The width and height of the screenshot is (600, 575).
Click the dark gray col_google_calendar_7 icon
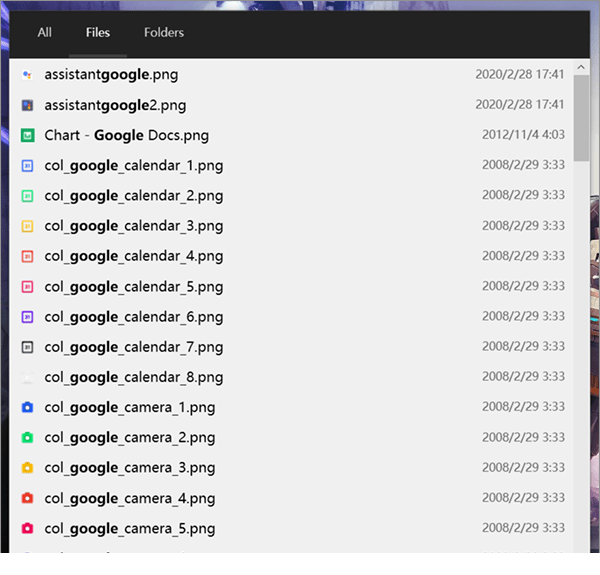[x=27, y=347]
